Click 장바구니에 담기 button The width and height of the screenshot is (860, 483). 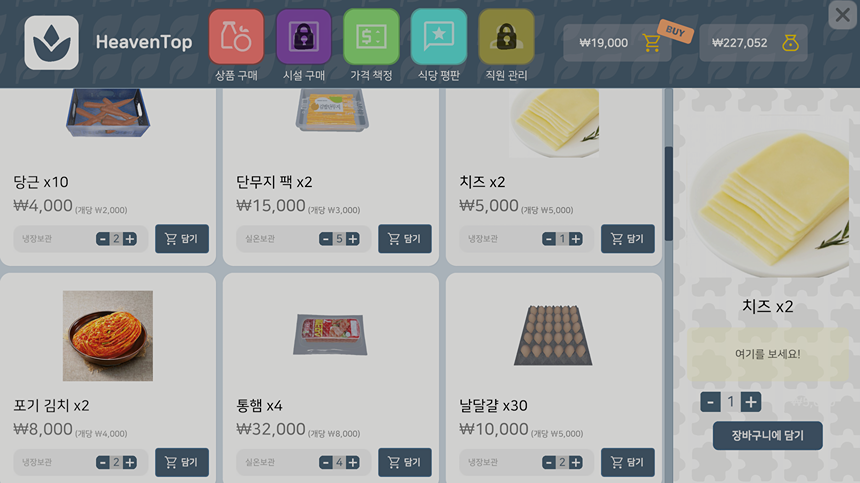(x=767, y=435)
